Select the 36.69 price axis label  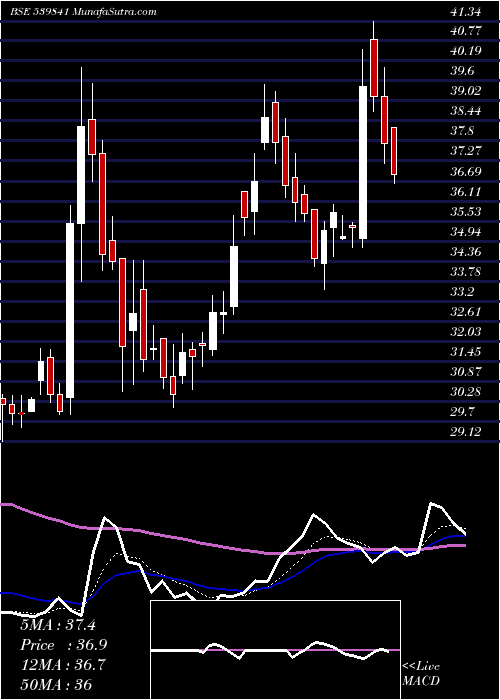point(466,171)
